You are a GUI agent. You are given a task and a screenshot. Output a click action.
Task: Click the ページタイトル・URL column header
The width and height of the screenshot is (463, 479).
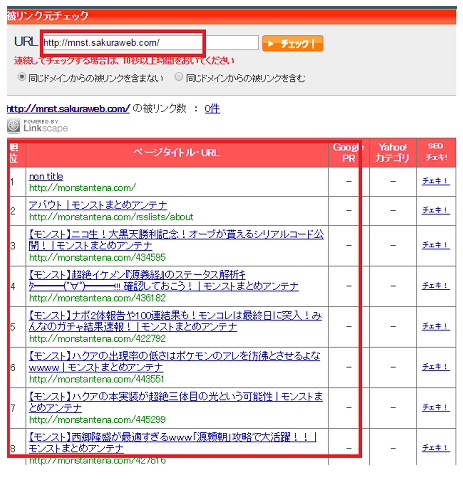click(x=177, y=153)
